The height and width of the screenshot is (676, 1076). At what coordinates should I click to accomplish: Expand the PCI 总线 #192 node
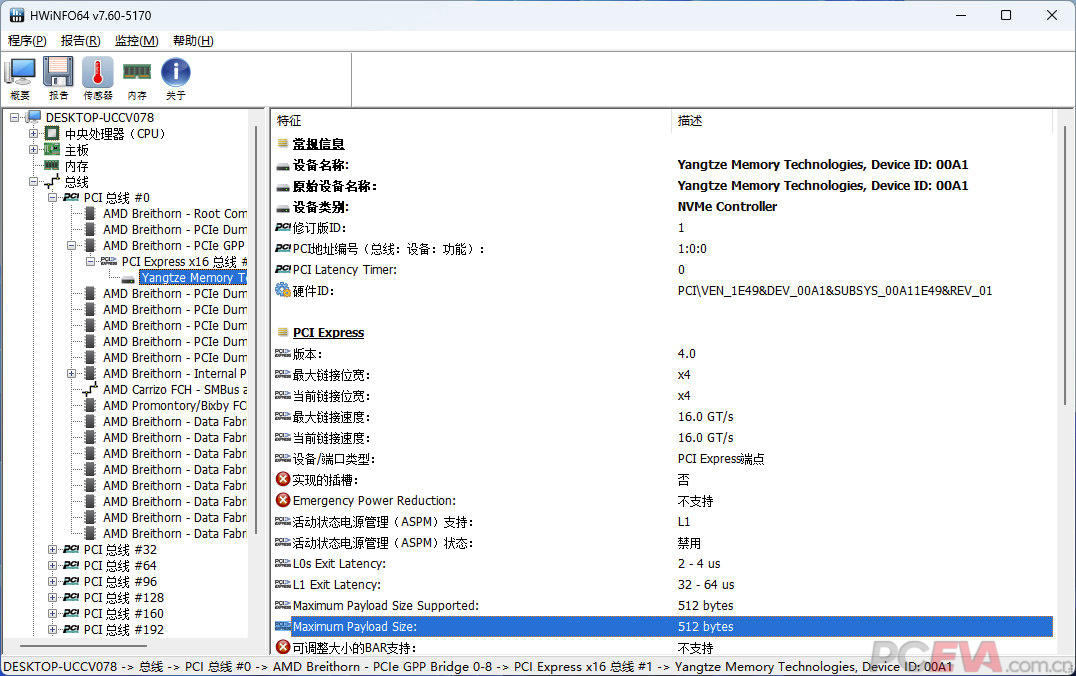click(x=52, y=629)
